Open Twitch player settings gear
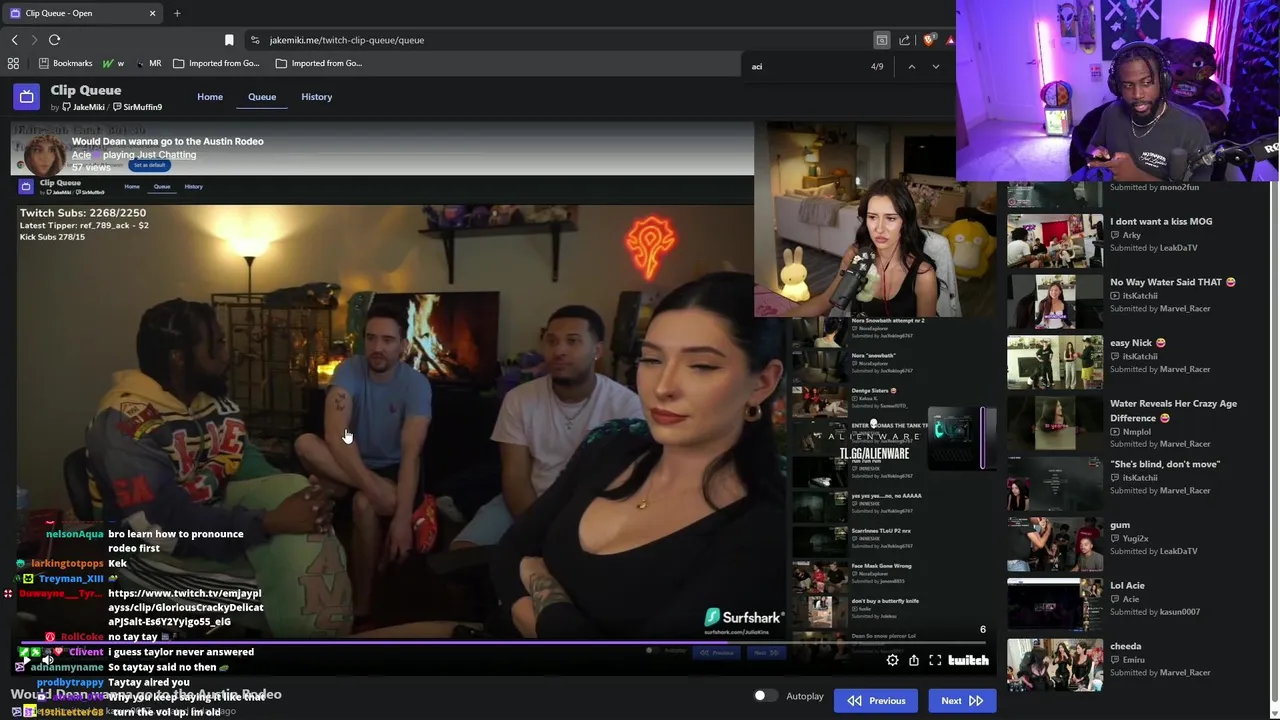 (x=892, y=660)
